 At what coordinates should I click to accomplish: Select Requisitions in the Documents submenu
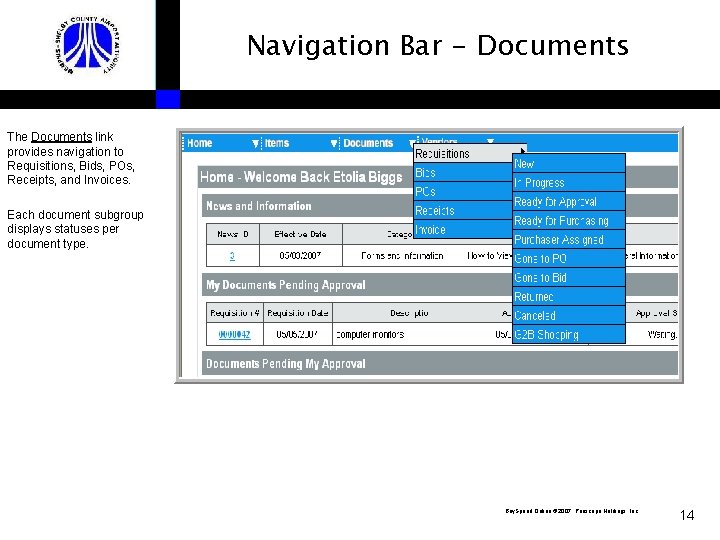click(x=463, y=154)
